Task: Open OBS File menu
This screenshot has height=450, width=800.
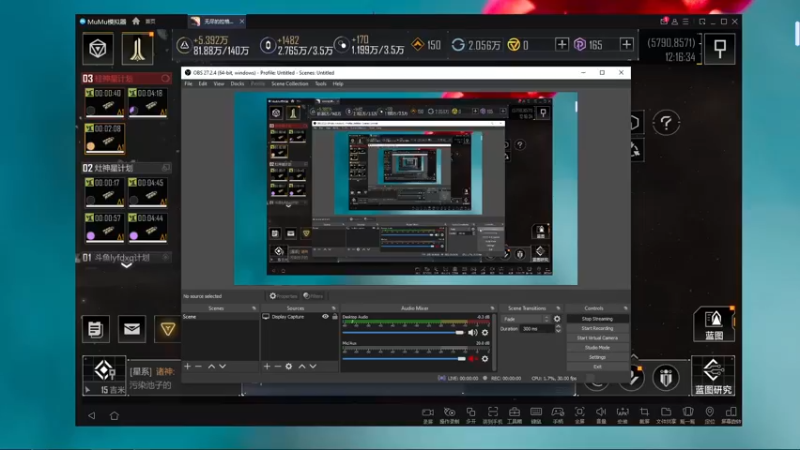Action: tap(188, 84)
